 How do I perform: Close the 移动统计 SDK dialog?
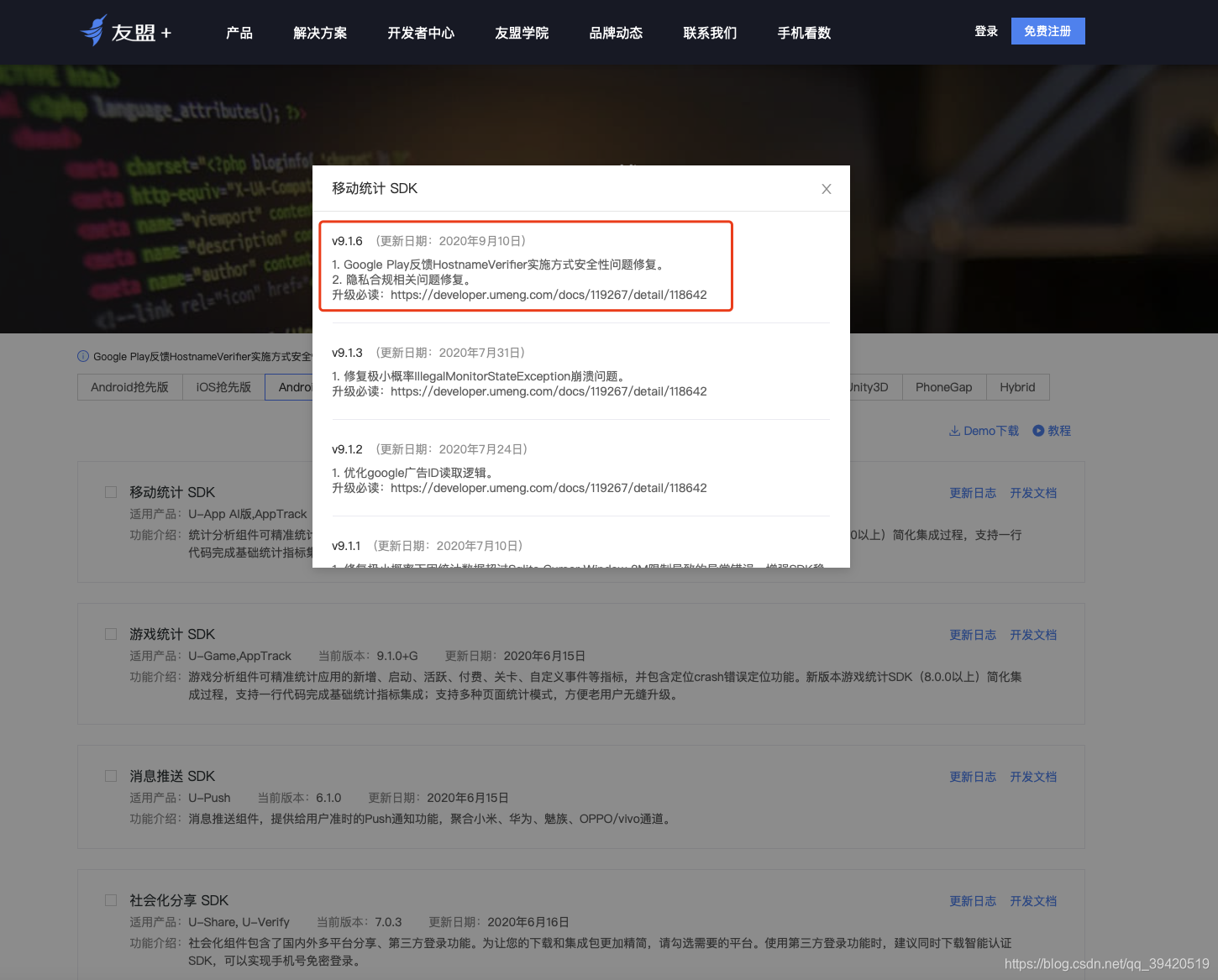click(x=827, y=189)
